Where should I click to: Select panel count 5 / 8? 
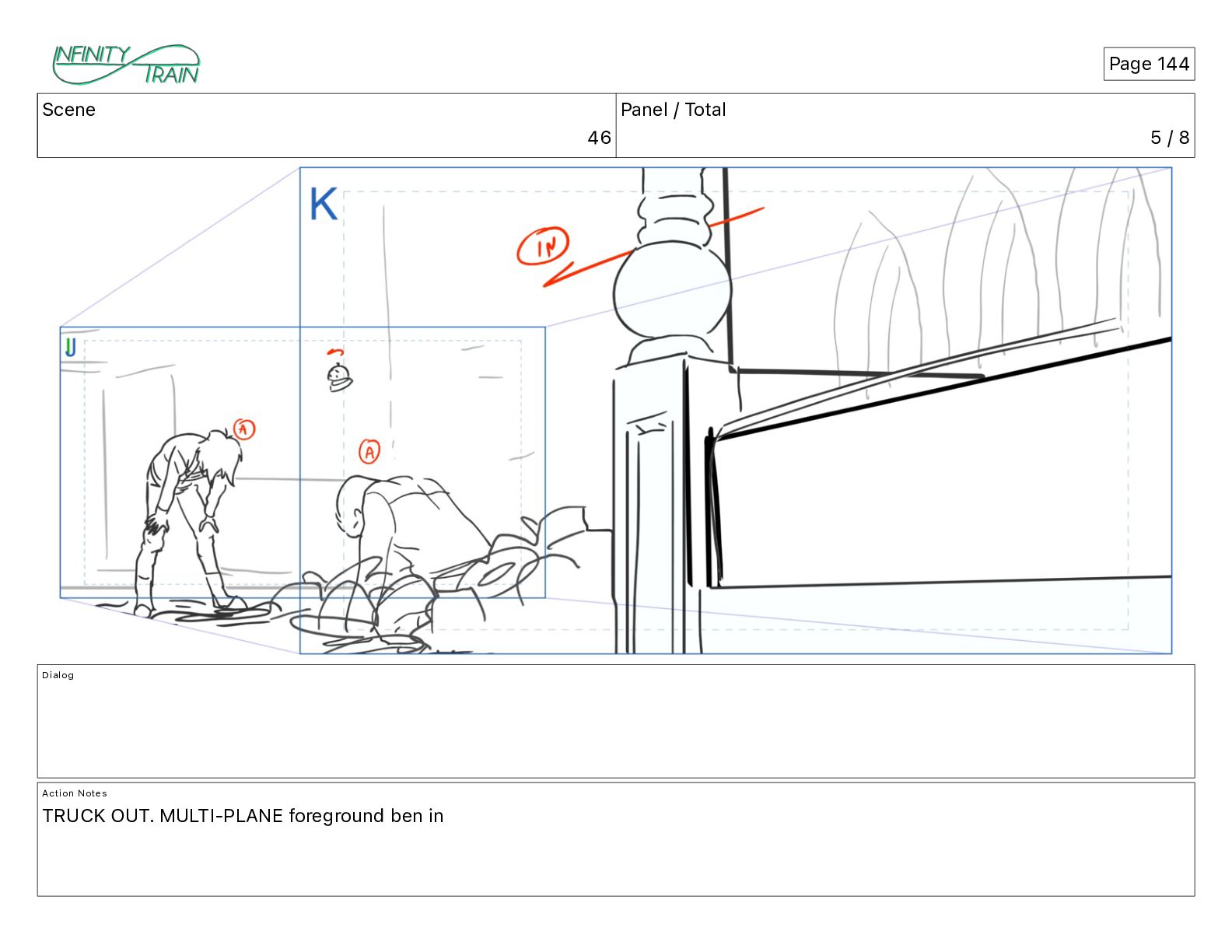pos(1170,138)
